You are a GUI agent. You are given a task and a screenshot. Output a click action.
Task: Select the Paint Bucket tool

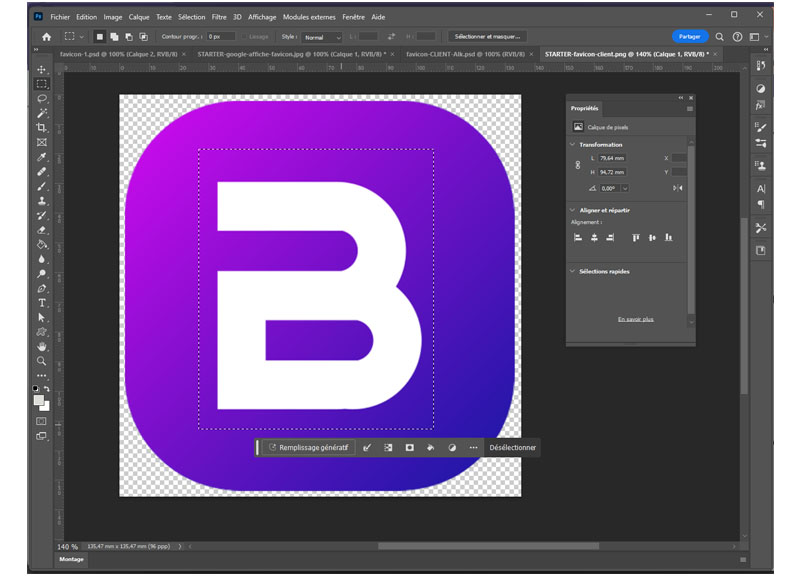42,244
